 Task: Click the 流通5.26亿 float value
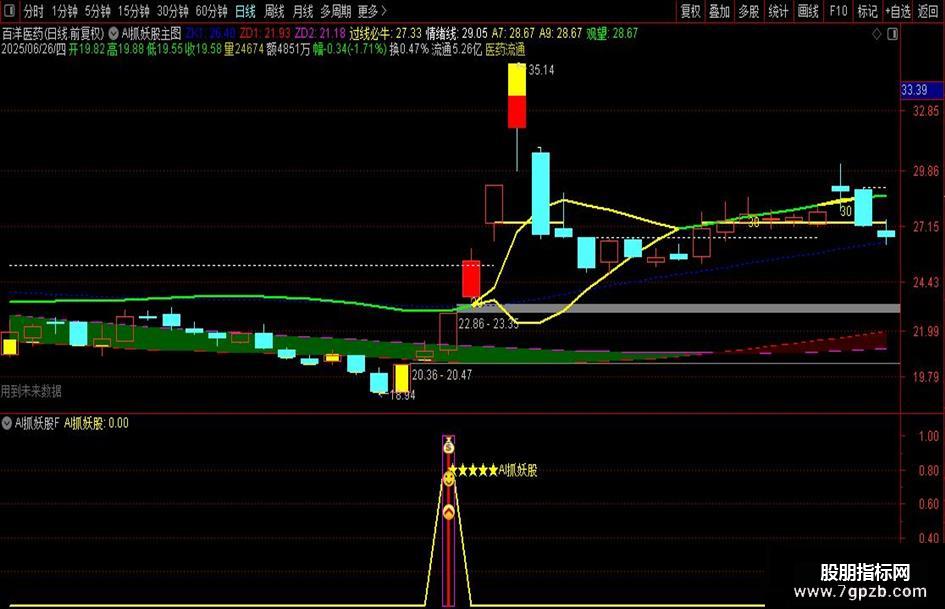[x=457, y=49]
